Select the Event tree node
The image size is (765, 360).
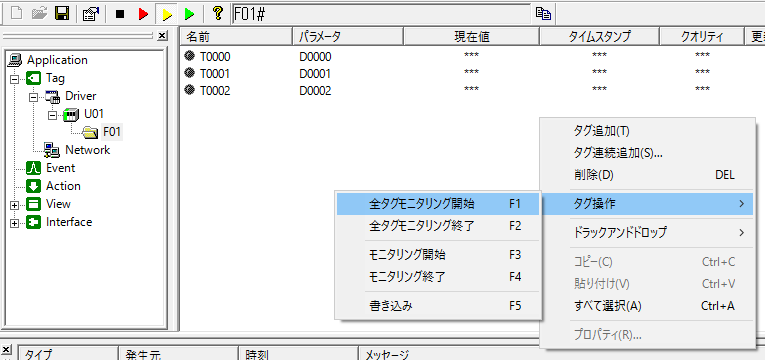point(60,168)
